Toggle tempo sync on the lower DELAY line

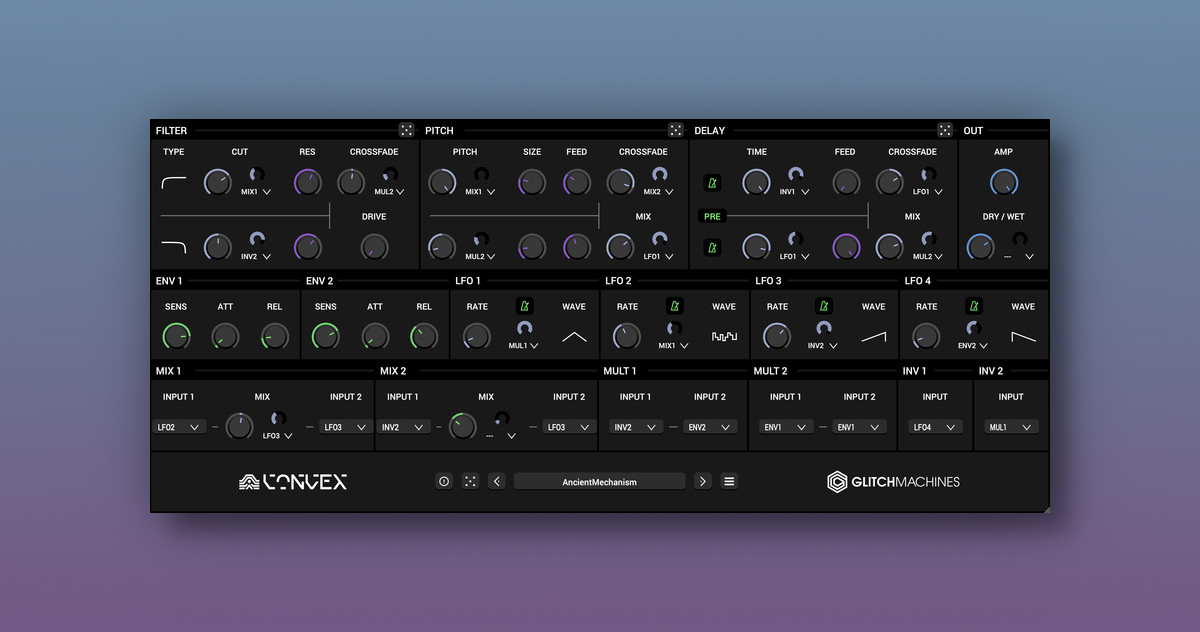pyautogui.click(x=712, y=247)
